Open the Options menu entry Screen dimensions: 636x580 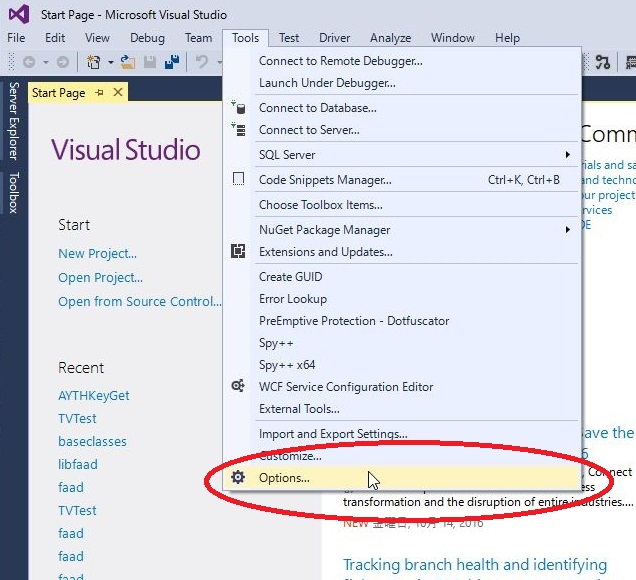(402, 477)
